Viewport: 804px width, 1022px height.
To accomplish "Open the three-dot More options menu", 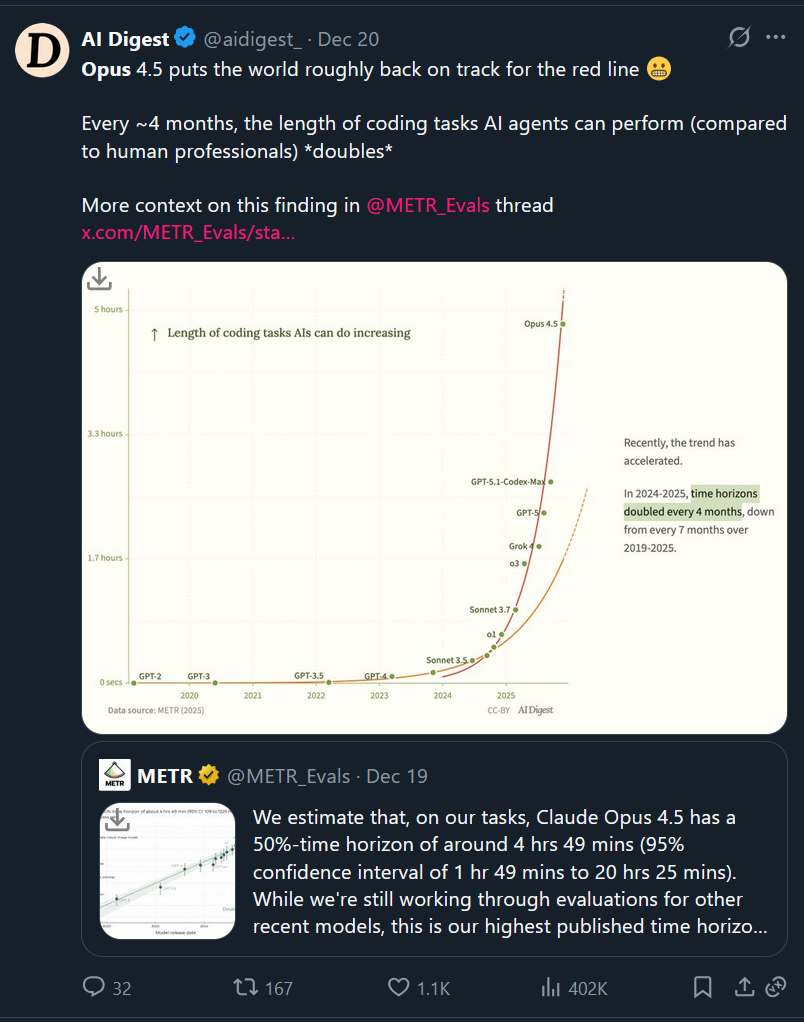I will (x=775, y=38).
